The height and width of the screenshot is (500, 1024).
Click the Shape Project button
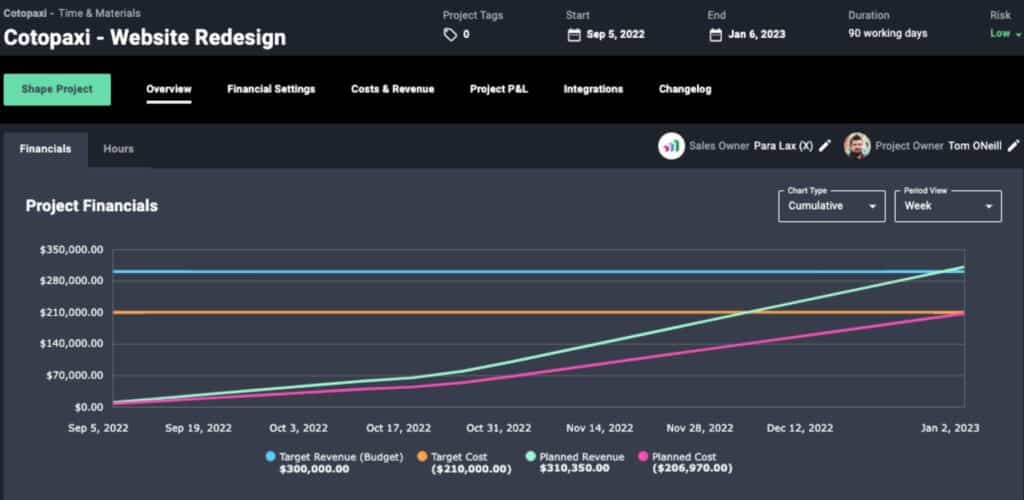coord(57,89)
